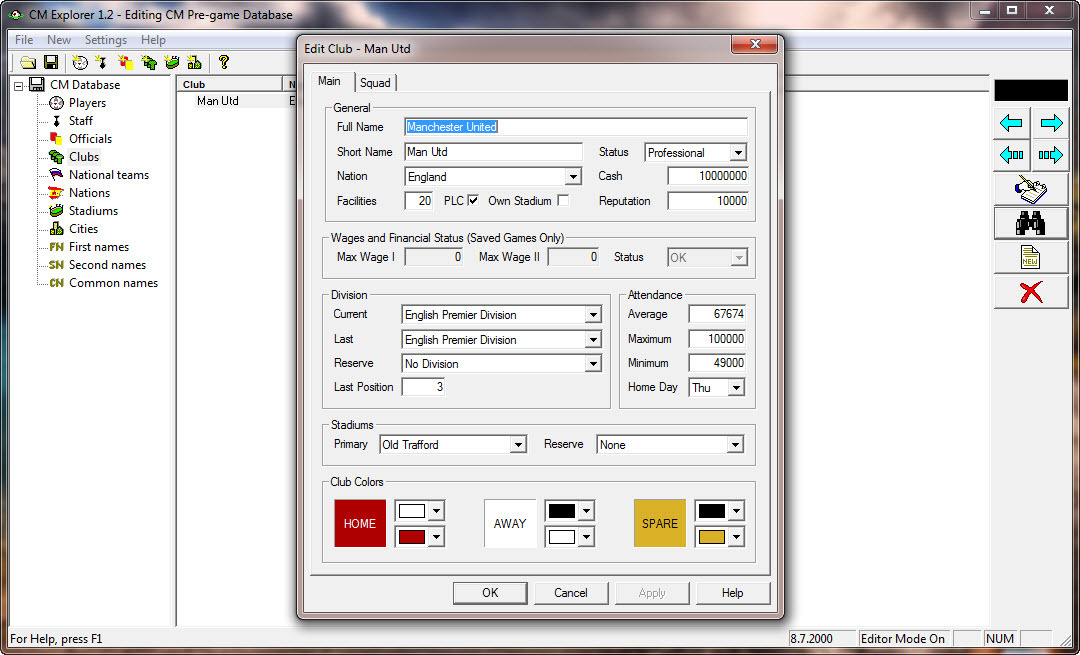
Task: Click the fast-backward dotted left arrow button
Action: pos(1011,156)
